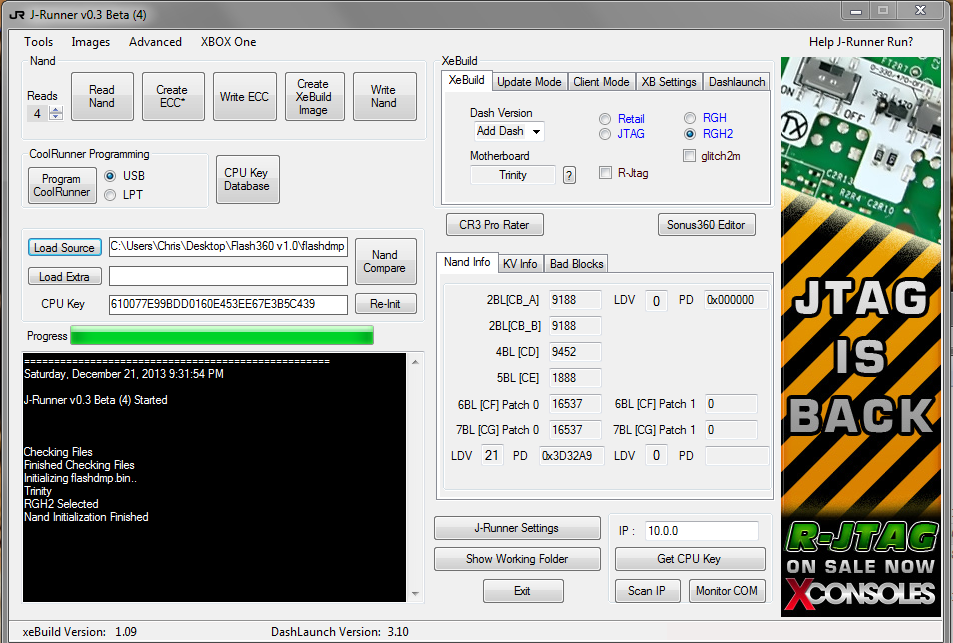
Task: Switch to the Bad Blocks tab
Action: click(x=576, y=264)
